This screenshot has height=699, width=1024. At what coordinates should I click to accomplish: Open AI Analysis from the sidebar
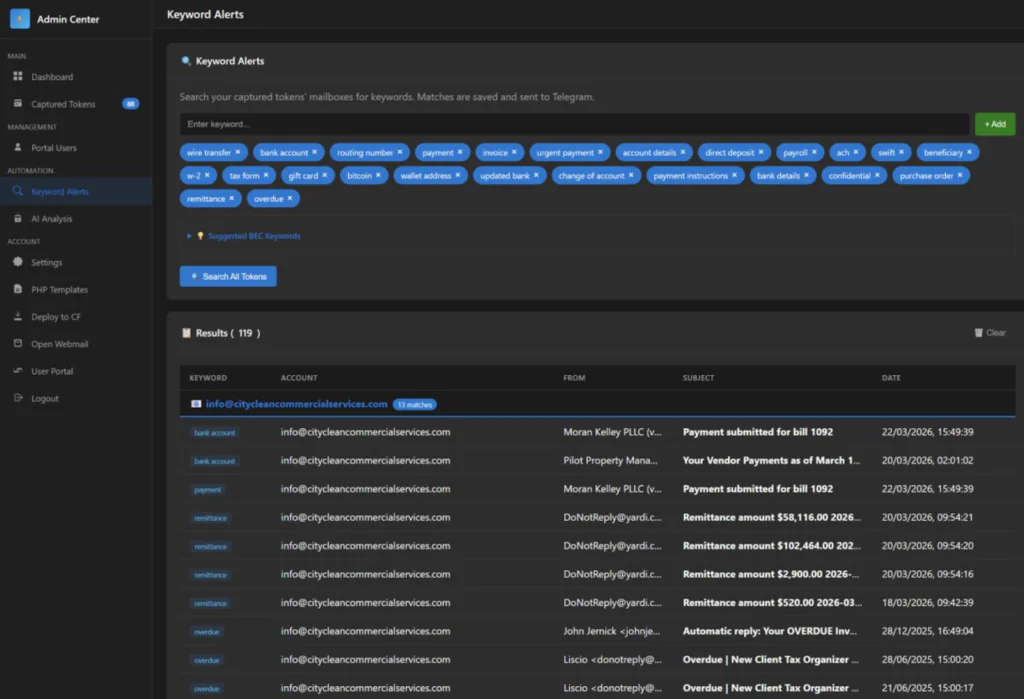18,219
